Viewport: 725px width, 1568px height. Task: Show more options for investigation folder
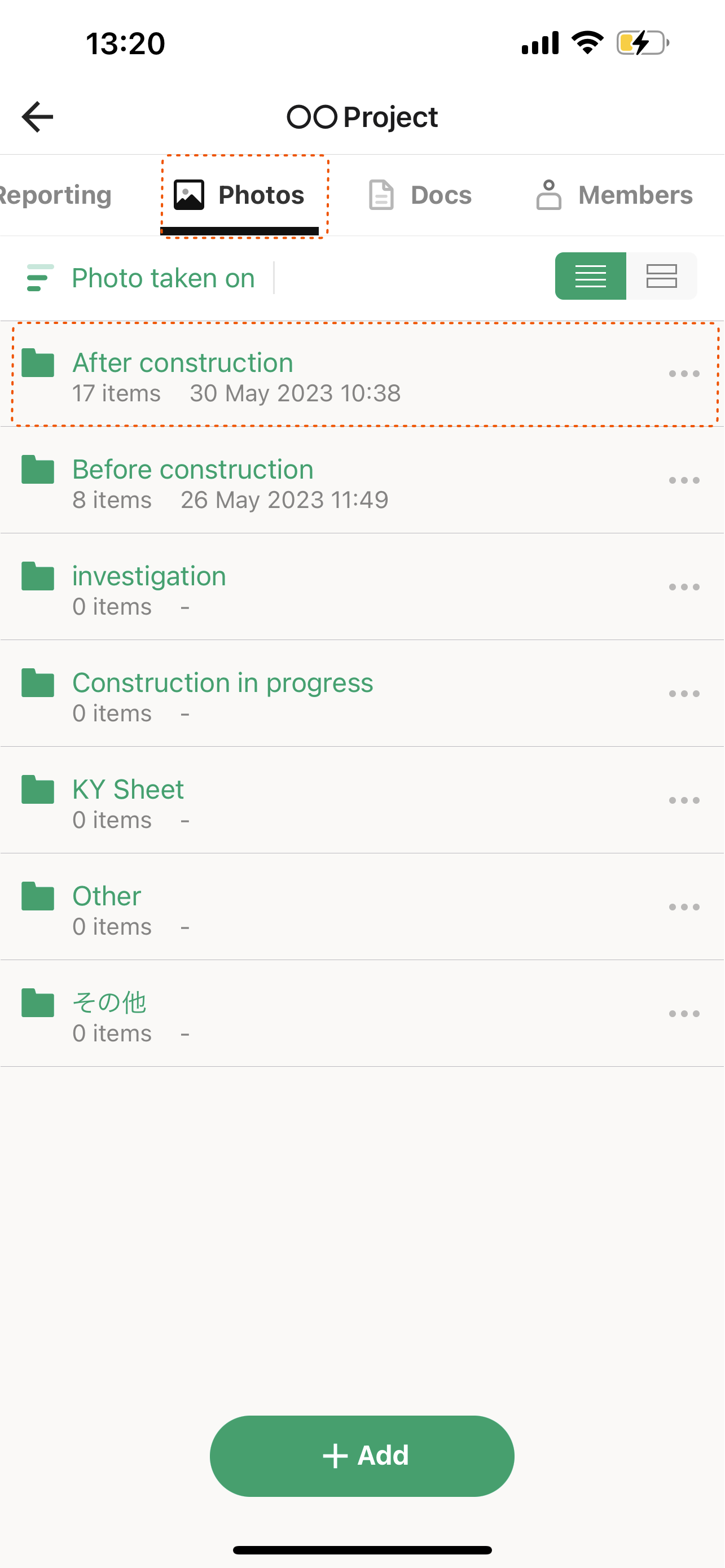click(x=684, y=588)
